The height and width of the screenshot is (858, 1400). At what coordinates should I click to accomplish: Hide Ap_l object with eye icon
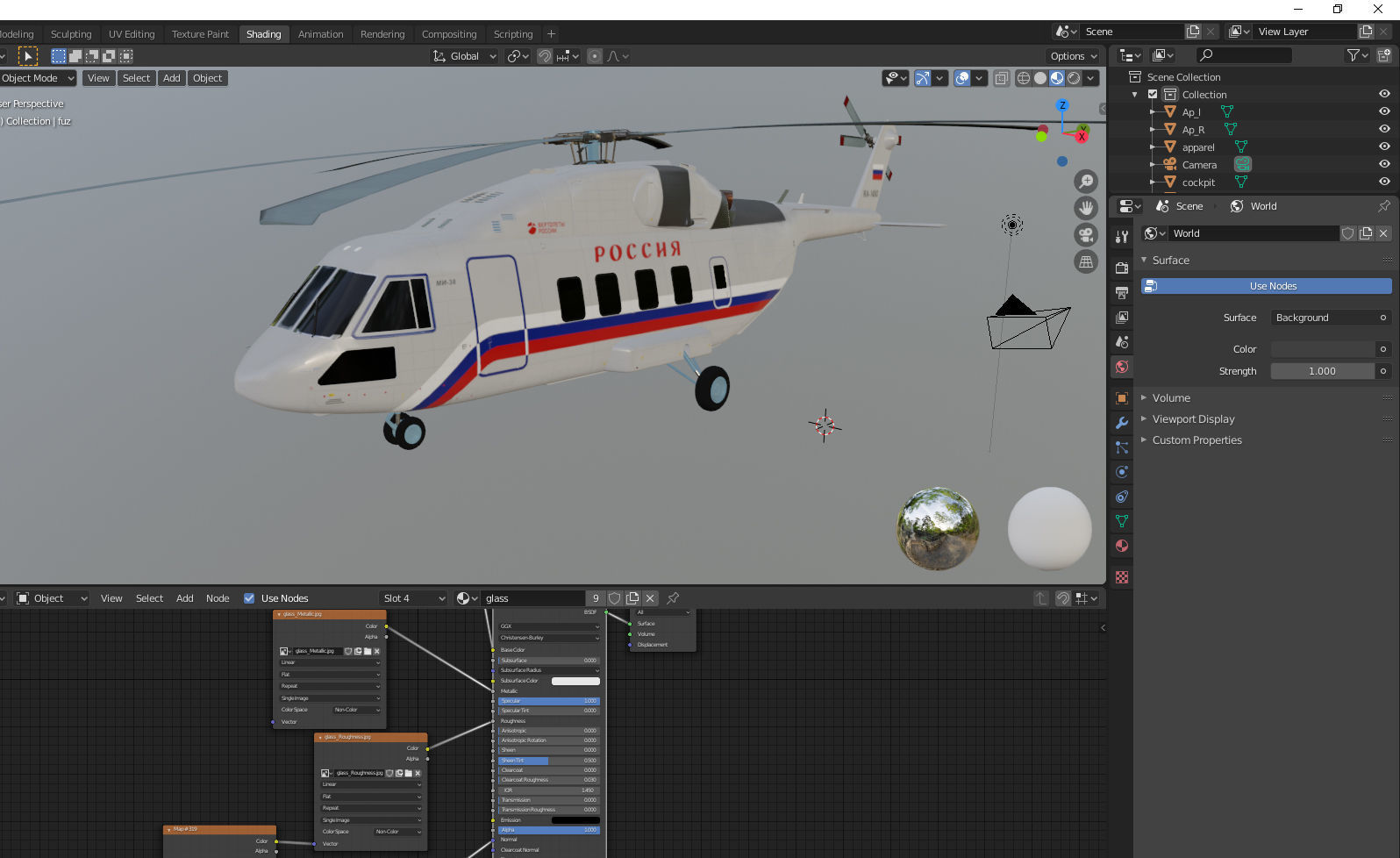pos(1384,111)
